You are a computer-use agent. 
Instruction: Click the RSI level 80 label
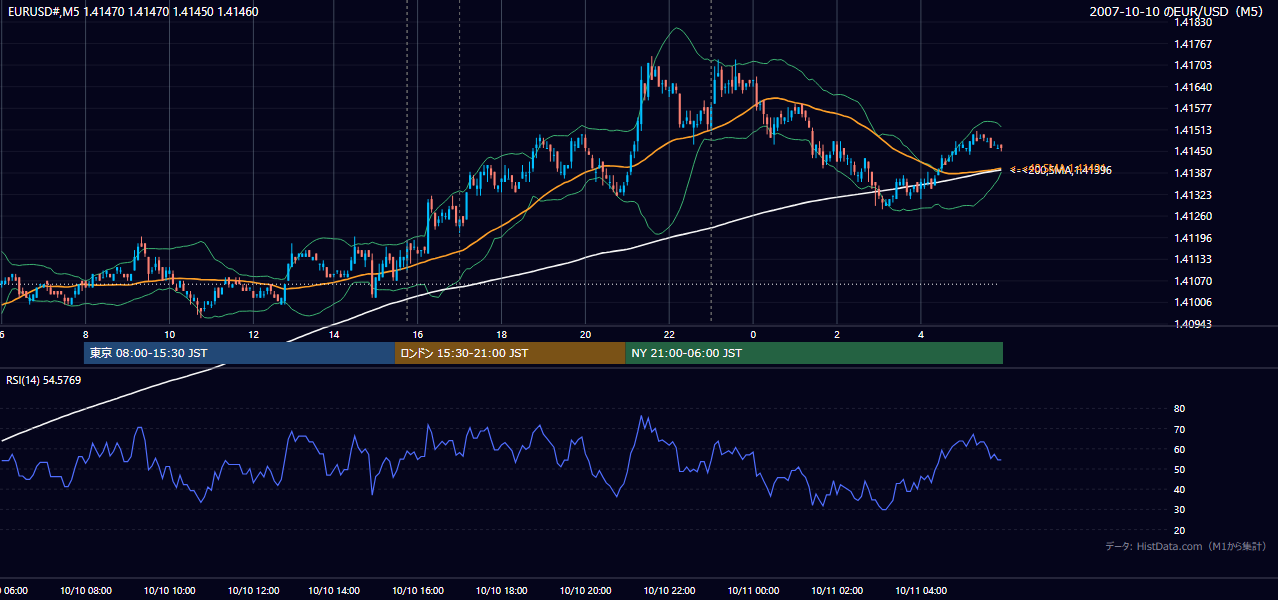(x=1179, y=409)
